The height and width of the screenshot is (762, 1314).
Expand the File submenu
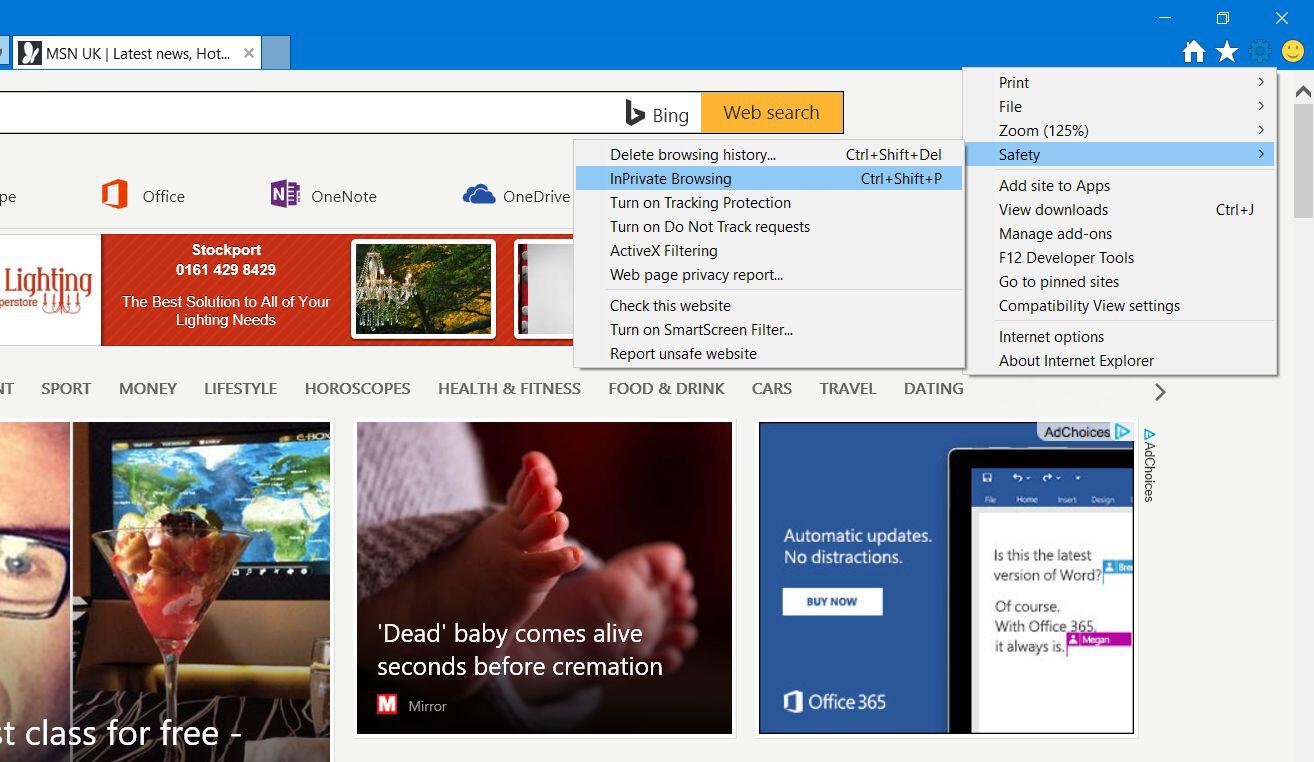(1120, 106)
